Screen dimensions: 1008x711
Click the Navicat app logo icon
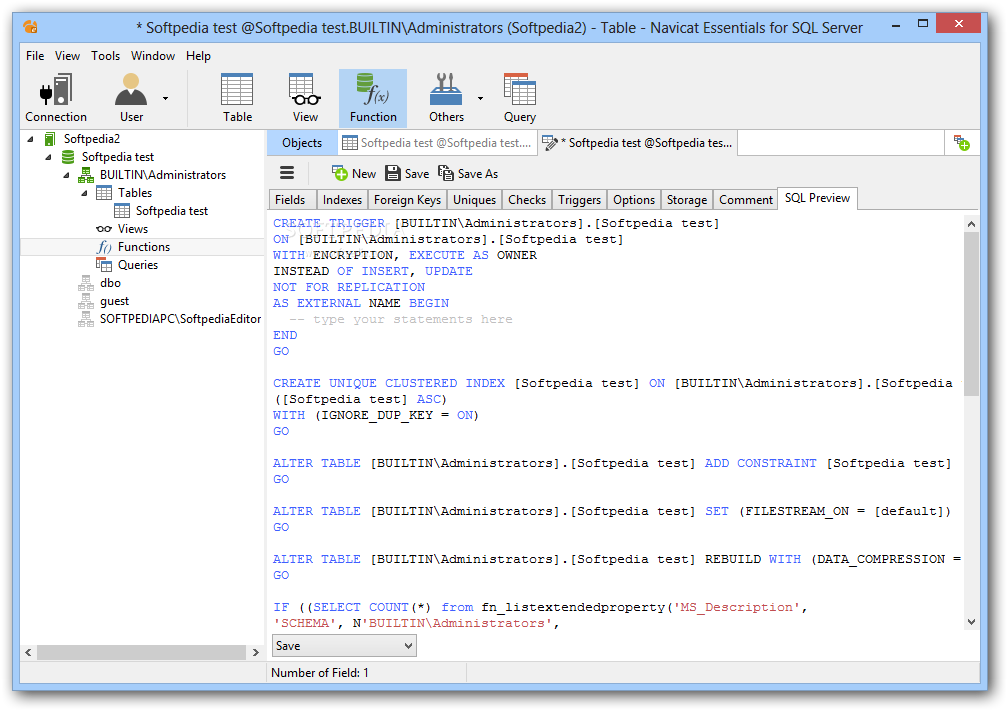(30, 27)
